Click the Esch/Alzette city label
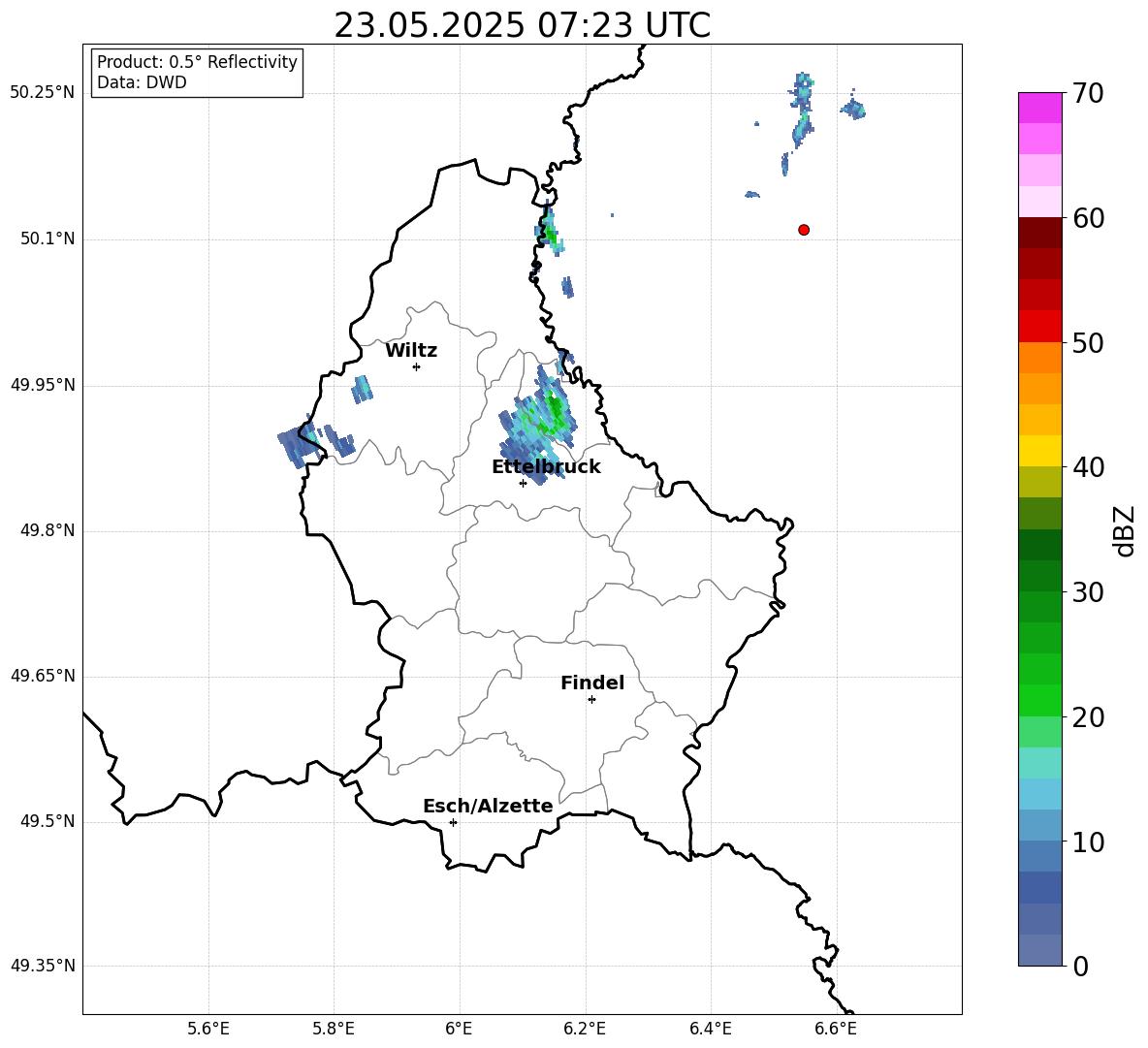The height and width of the screenshot is (1048, 1148). [x=488, y=806]
